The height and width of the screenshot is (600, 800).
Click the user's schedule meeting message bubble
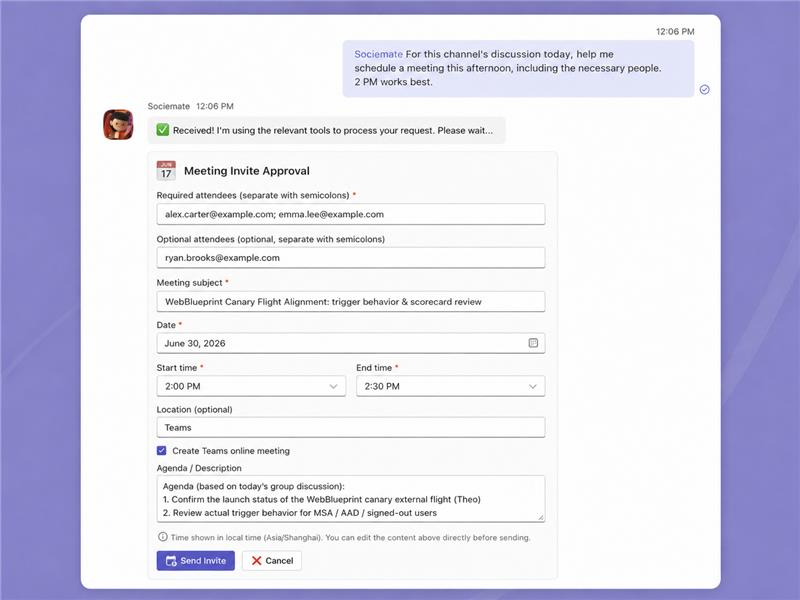518,68
